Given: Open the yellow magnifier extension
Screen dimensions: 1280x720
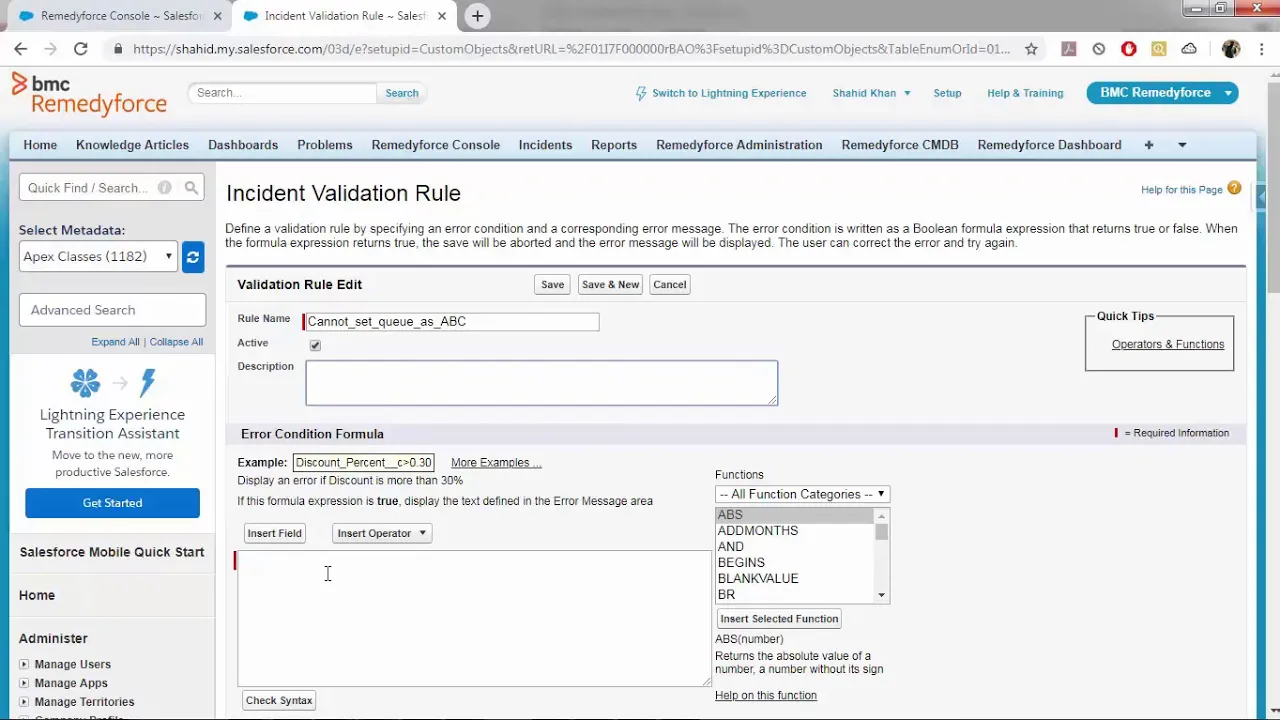Looking at the screenshot, I should 1159,49.
